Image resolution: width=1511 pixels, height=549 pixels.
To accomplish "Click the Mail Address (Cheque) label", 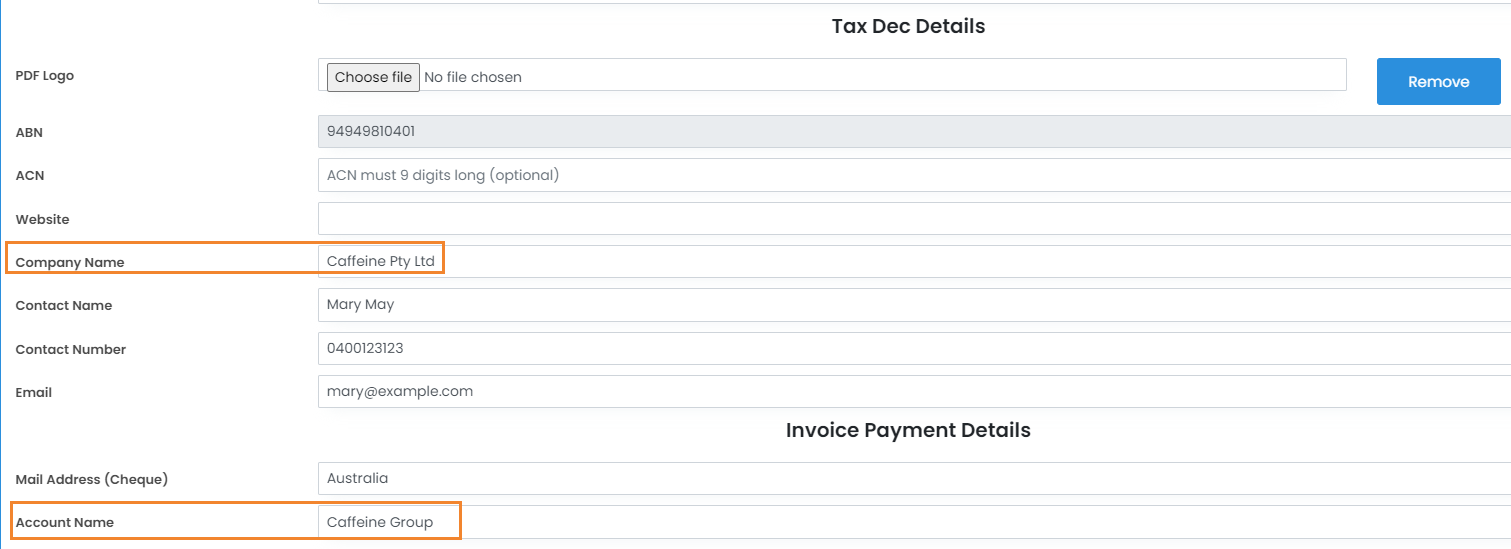I will coord(92,479).
